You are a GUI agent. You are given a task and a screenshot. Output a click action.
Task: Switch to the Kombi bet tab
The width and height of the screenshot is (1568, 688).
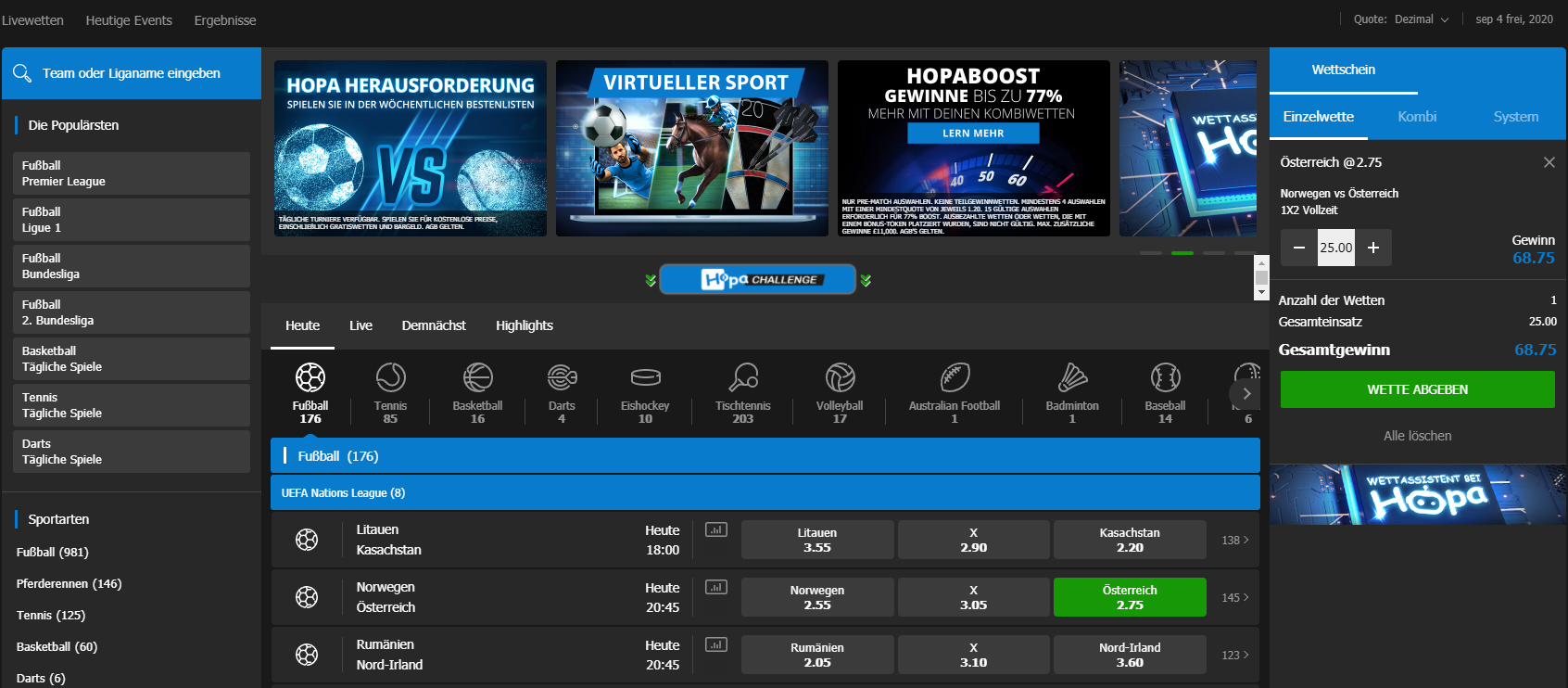pyautogui.click(x=1416, y=117)
